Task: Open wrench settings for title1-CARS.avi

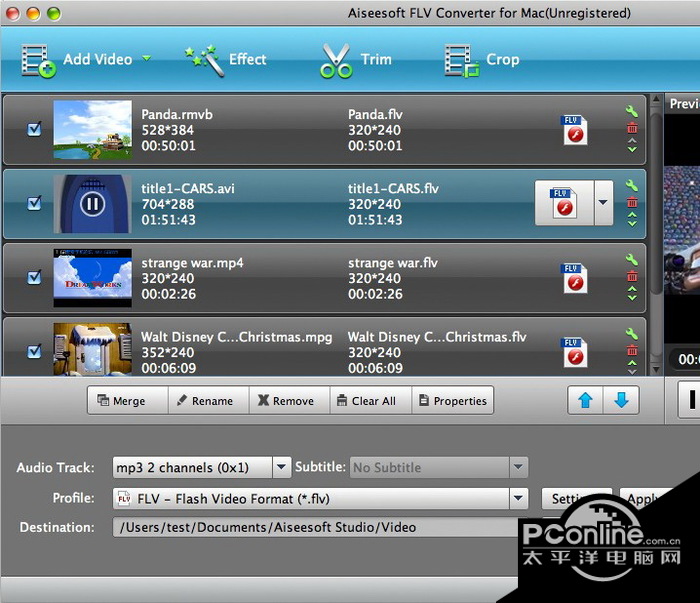Action: [x=632, y=185]
